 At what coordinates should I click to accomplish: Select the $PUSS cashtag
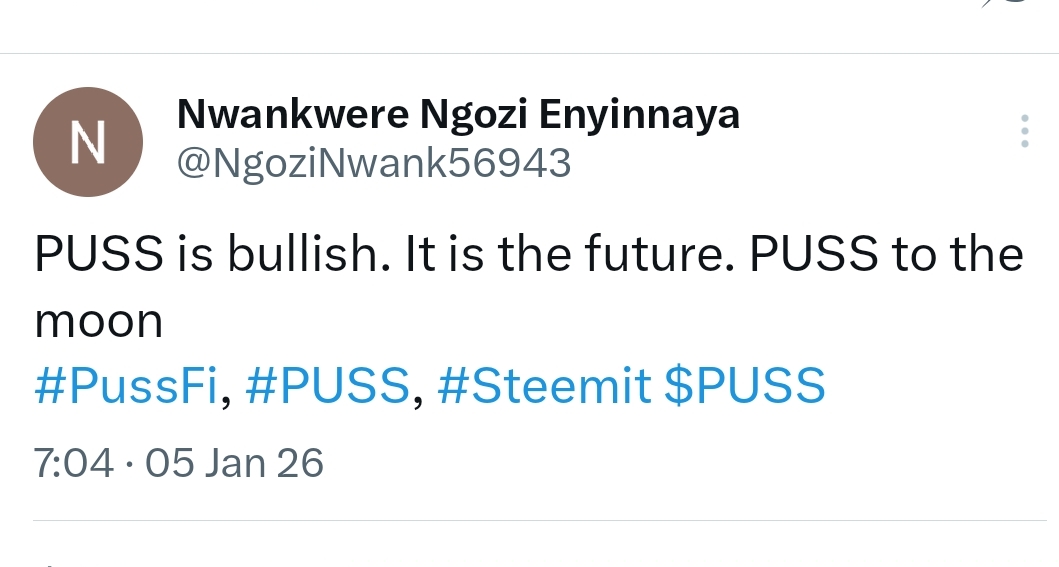pos(745,386)
